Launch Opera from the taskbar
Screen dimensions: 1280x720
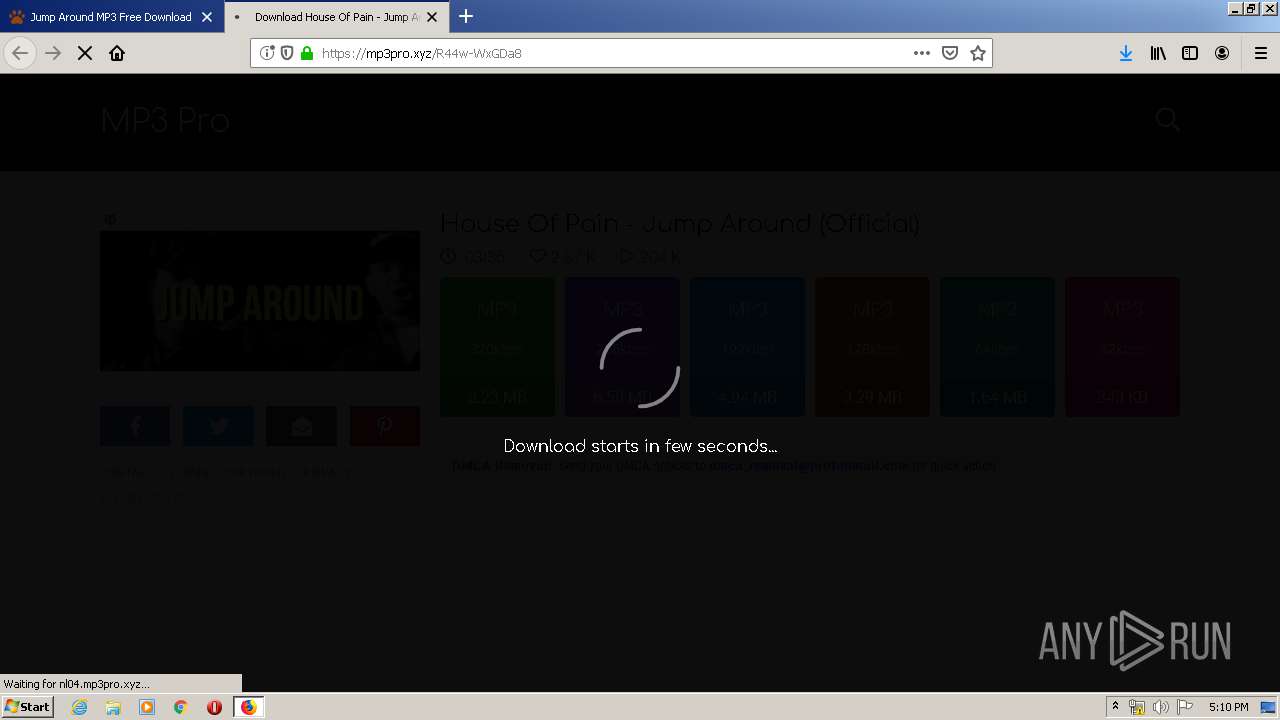(x=214, y=707)
